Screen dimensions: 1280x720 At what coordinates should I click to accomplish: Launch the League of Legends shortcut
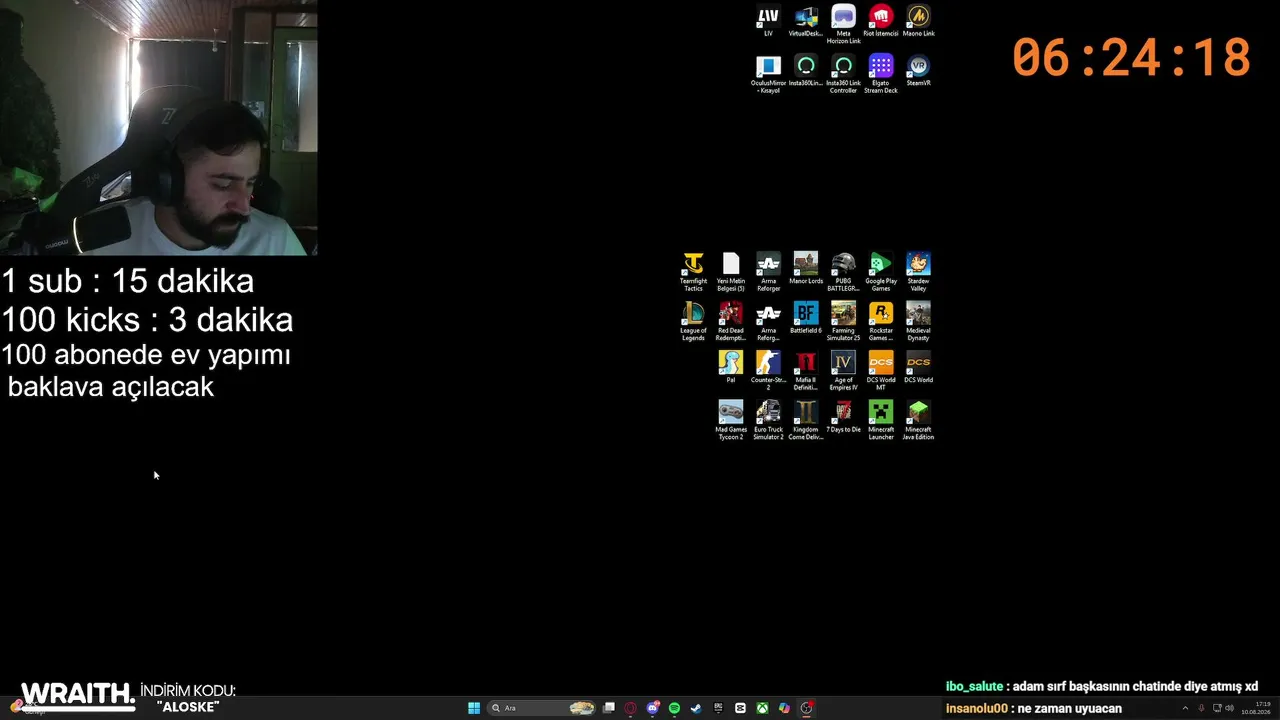(693, 322)
